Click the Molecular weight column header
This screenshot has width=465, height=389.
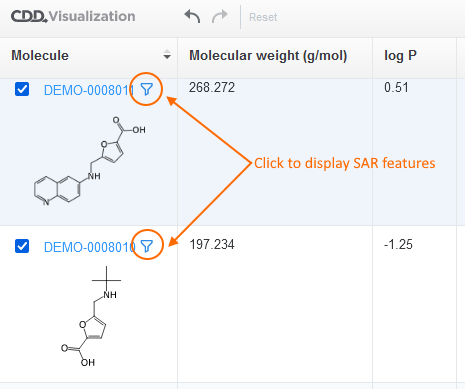(268, 56)
